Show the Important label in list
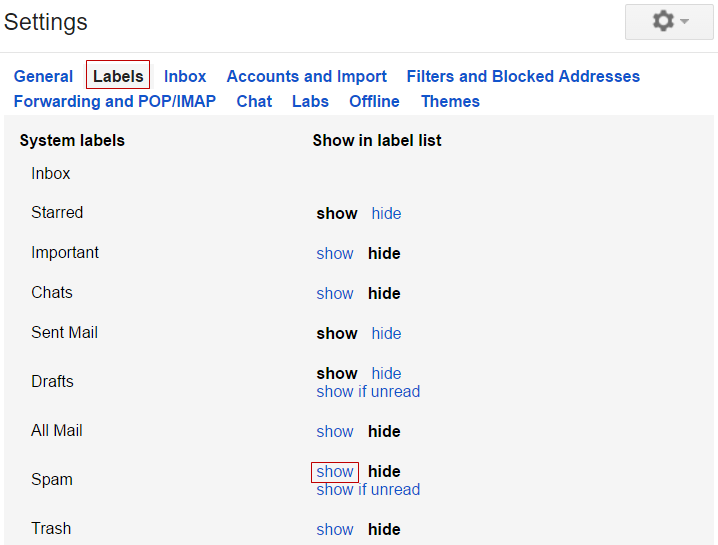The image size is (718, 545). tap(335, 253)
